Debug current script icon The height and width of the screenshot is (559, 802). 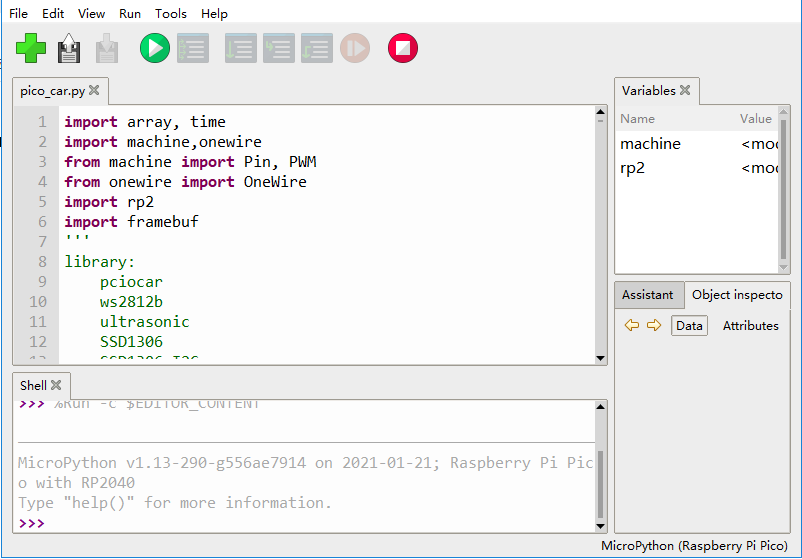point(193,48)
